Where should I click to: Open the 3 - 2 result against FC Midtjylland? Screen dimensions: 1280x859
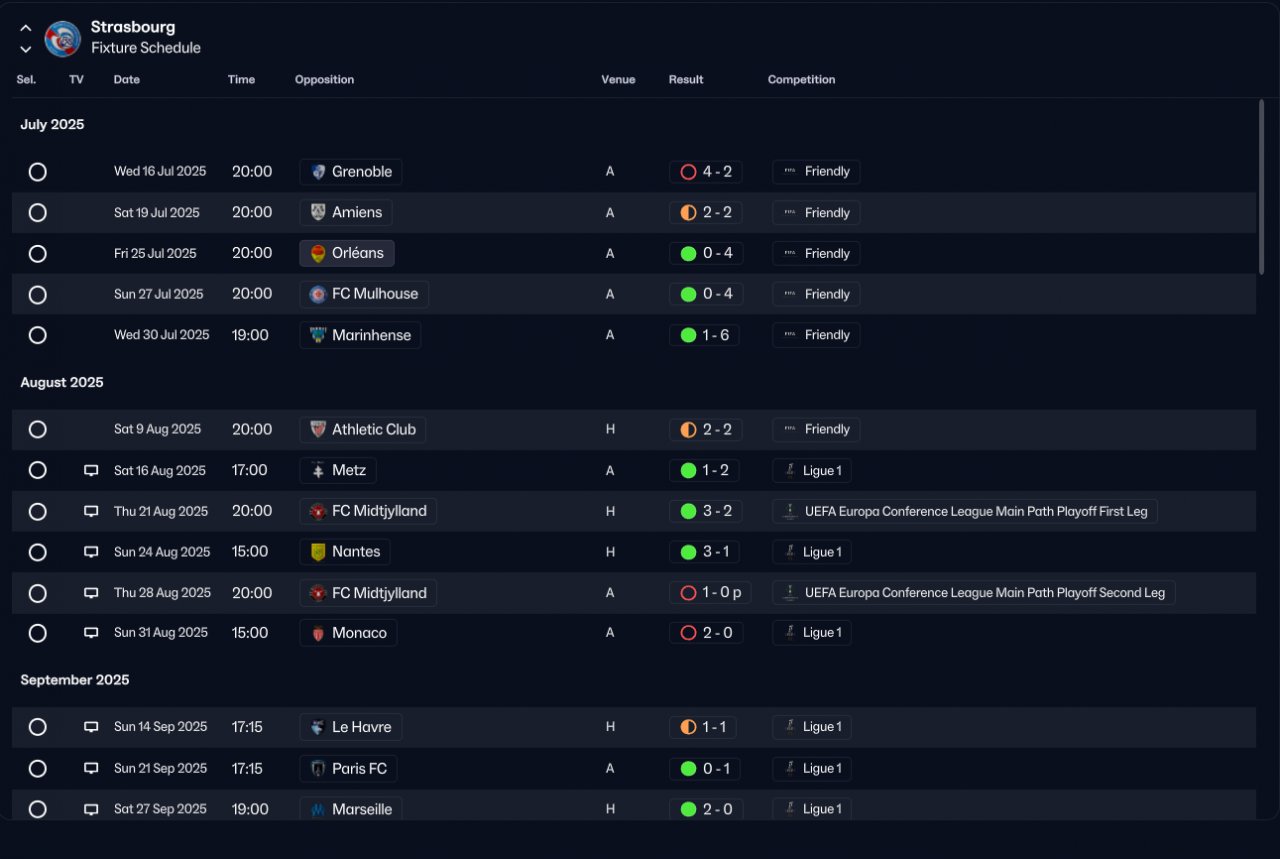[x=706, y=511]
